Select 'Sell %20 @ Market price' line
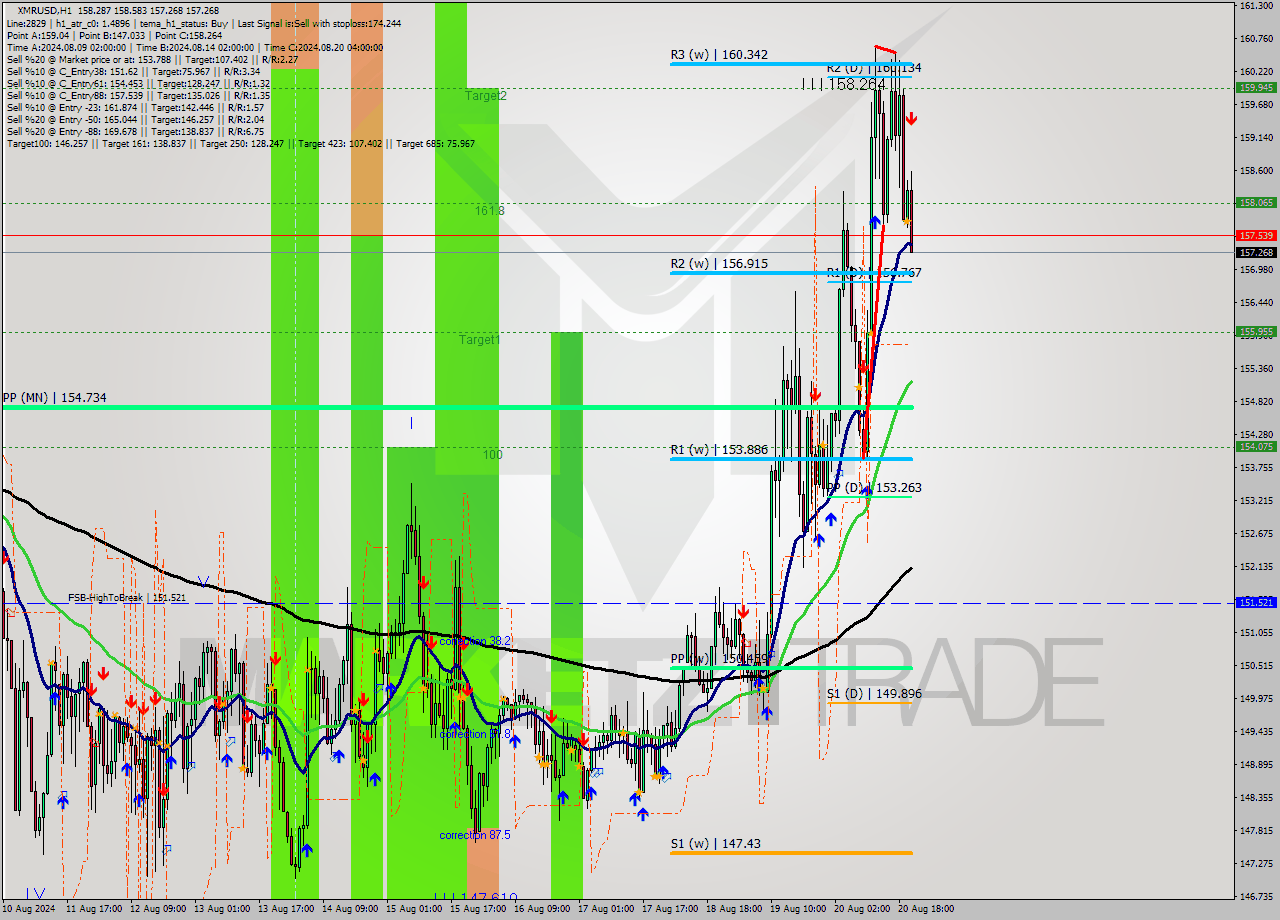1280x920 pixels. tap(153, 59)
